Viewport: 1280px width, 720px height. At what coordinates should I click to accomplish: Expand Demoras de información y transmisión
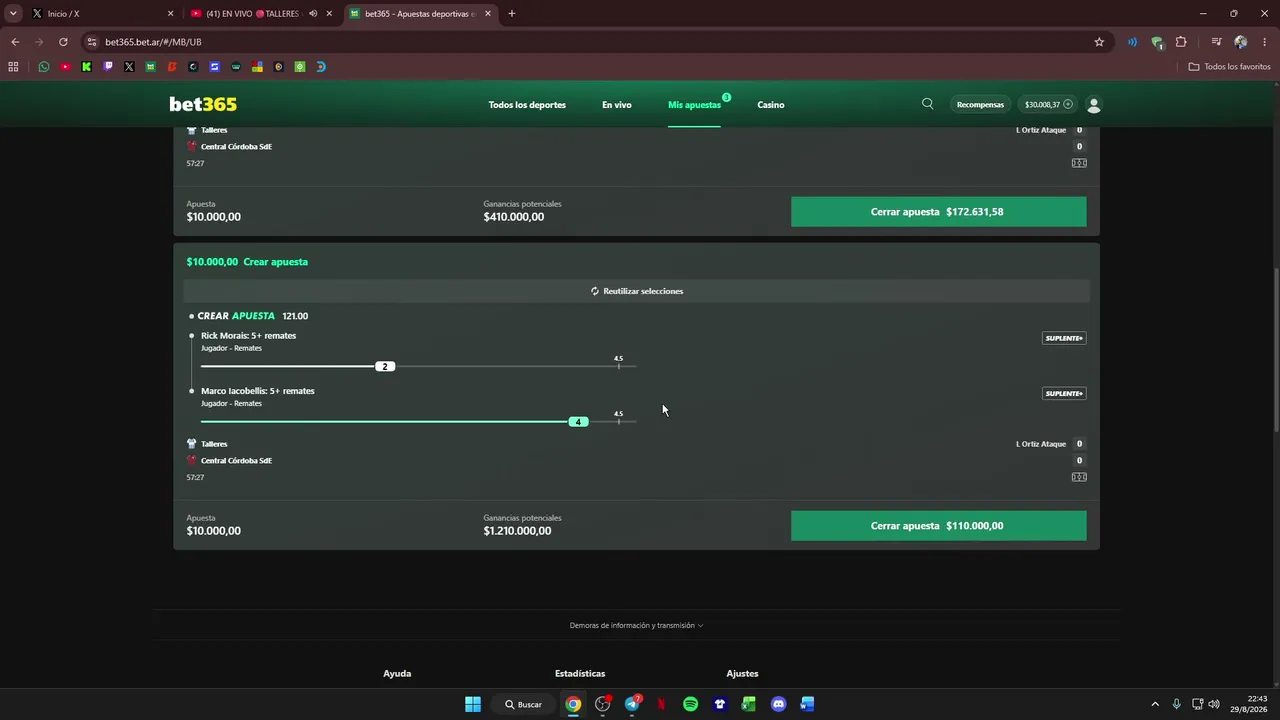636,625
